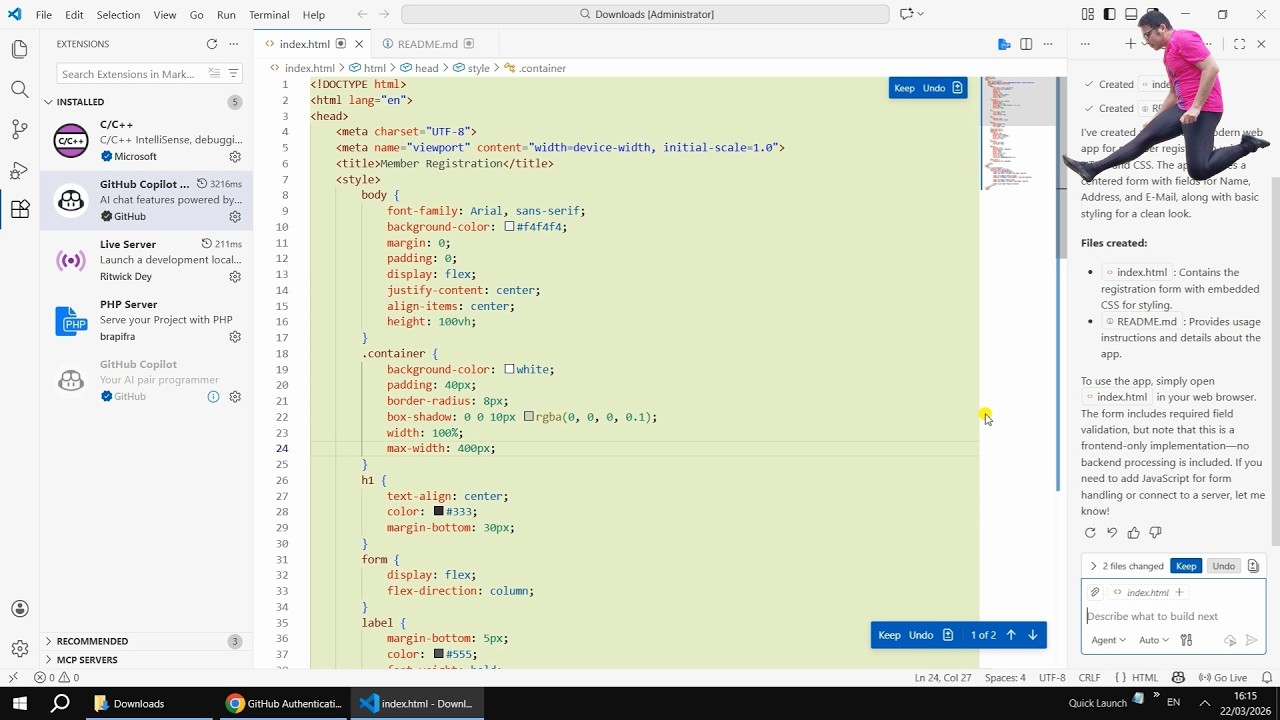Open the Source Control view
The image size is (1280, 720).
coord(19,129)
